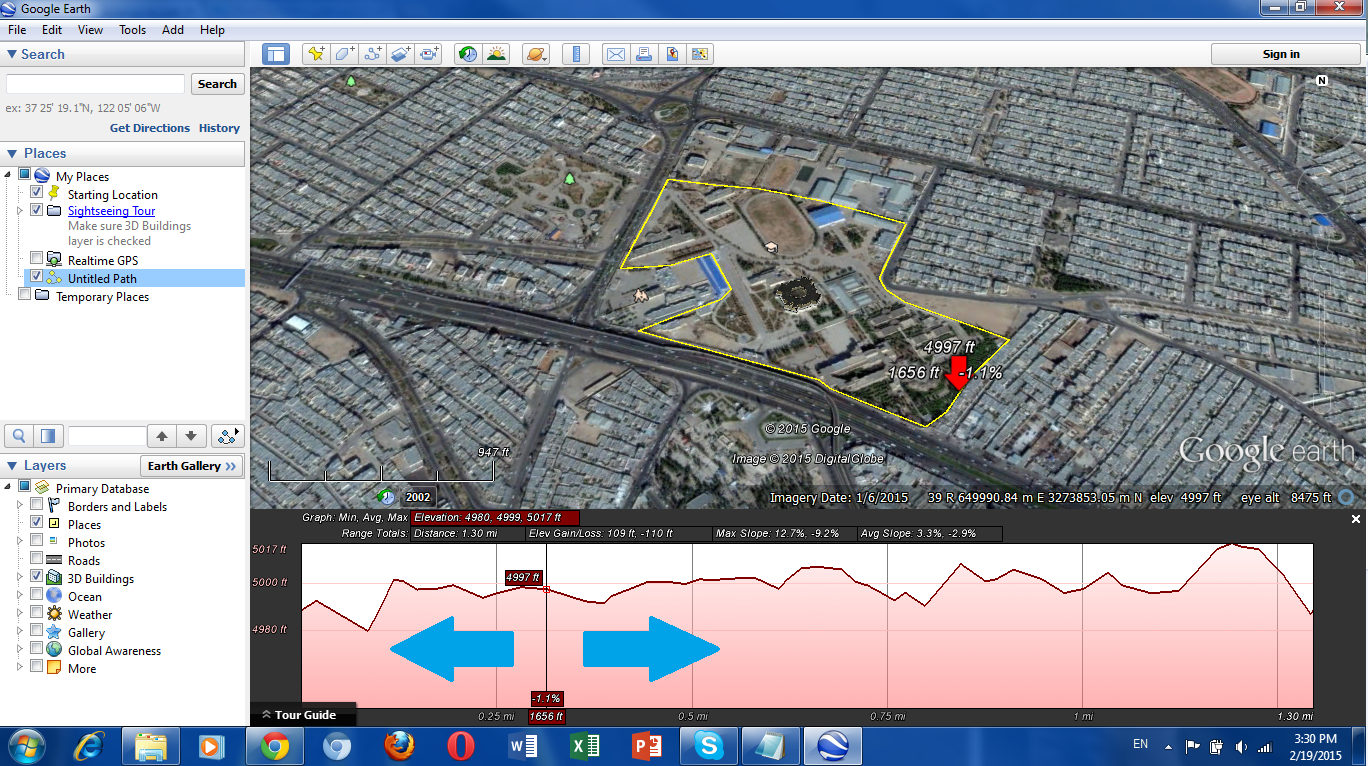Open the Tools menu

(x=133, y=30)
